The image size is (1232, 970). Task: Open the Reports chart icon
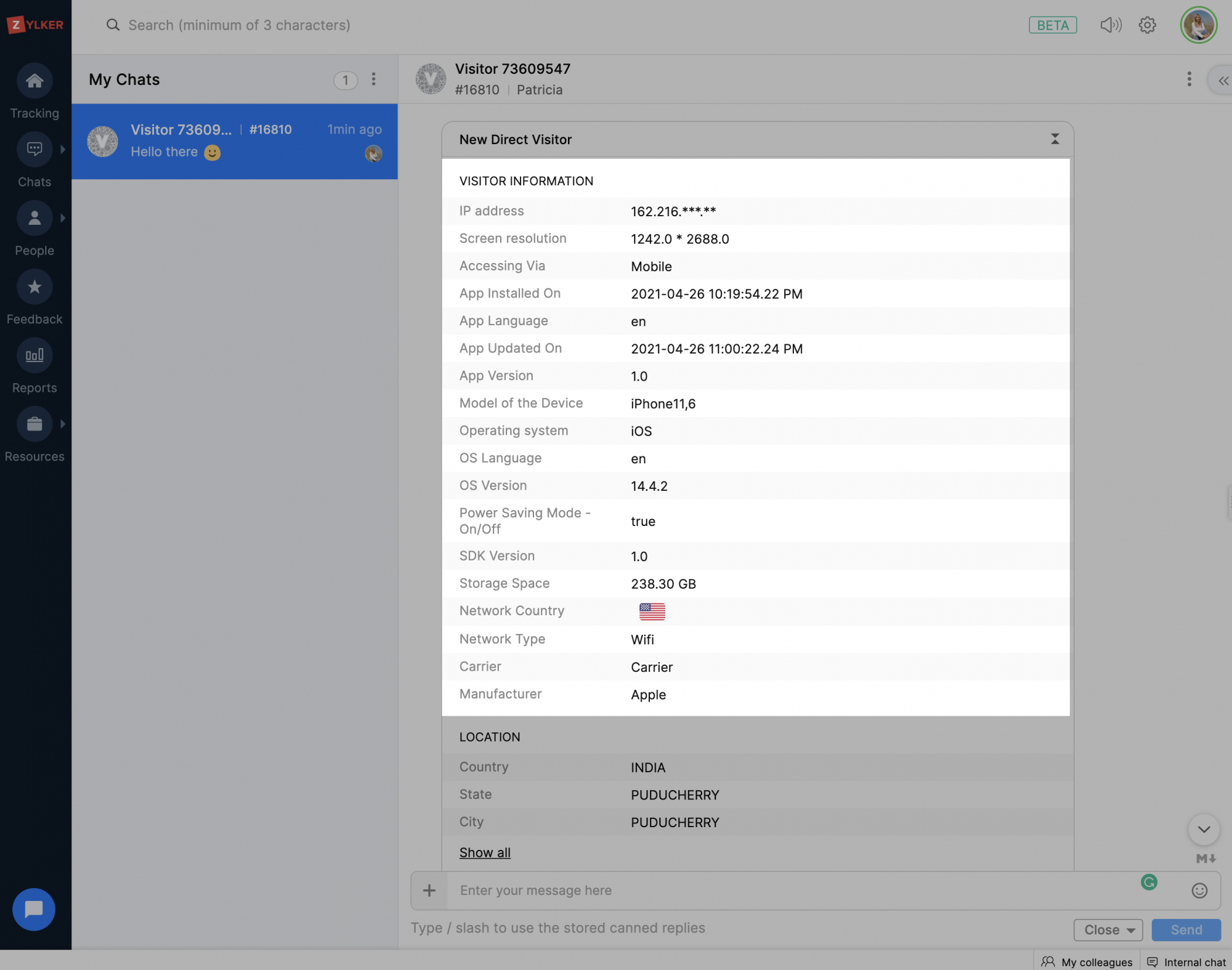tap(34, 355)
